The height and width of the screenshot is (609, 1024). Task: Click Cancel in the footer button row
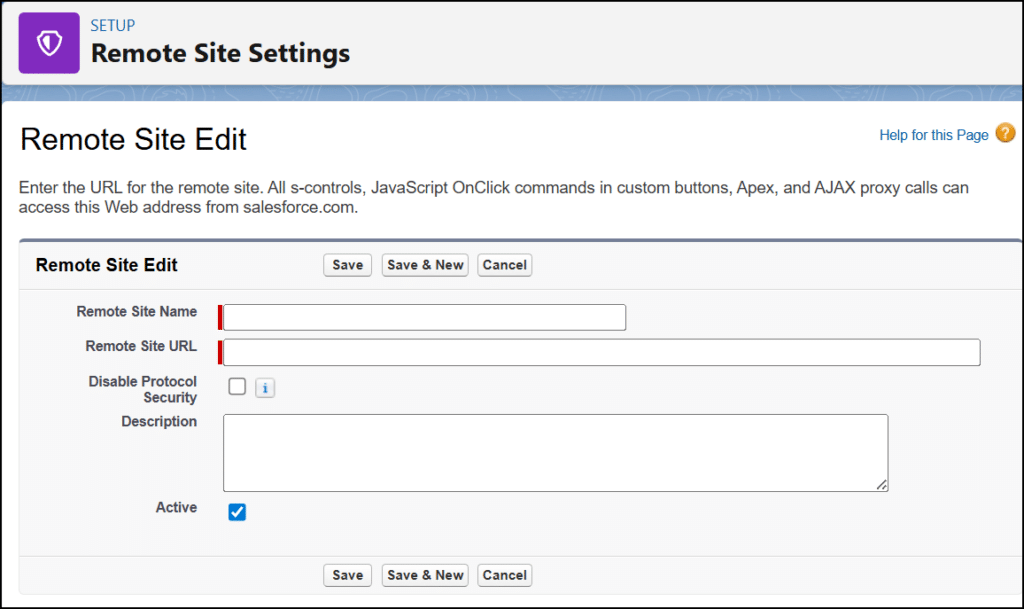(504, 575)
